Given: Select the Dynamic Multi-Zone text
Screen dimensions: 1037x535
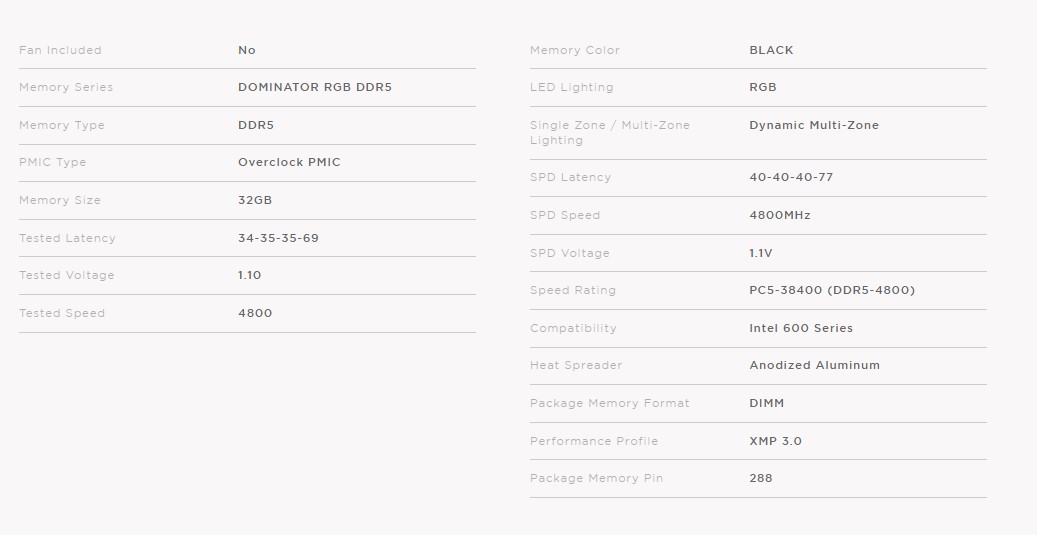Looking at the screenshot, I should (814, 126).
